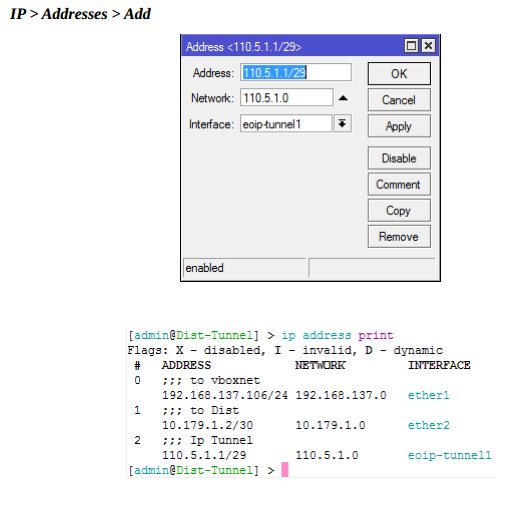The image size is (514, 509).
Task: Click network 10.179.1.0 in terminal
Action: pyautogui.click(x=330, y=425)
